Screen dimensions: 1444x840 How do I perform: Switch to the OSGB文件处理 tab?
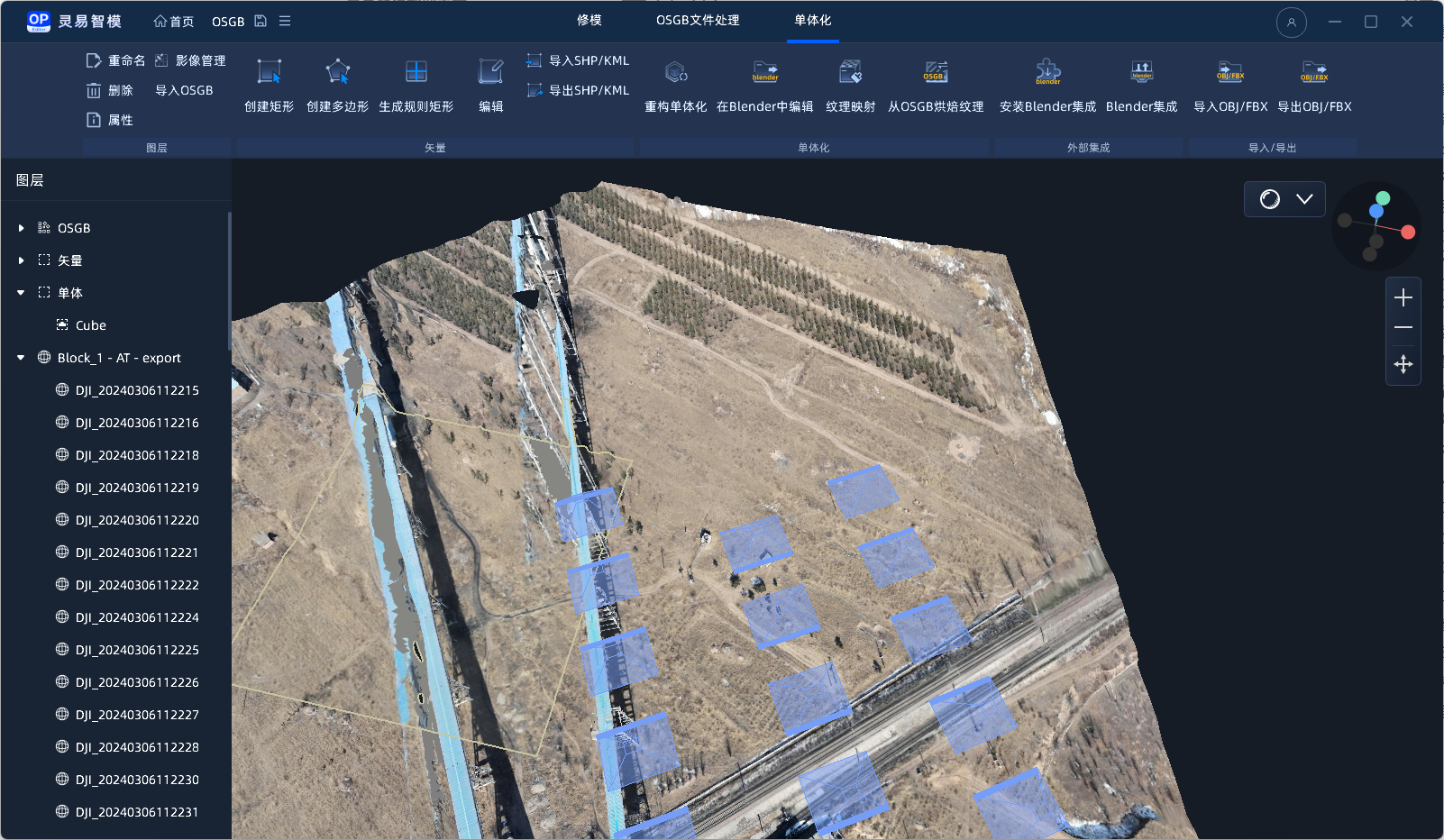698,21
